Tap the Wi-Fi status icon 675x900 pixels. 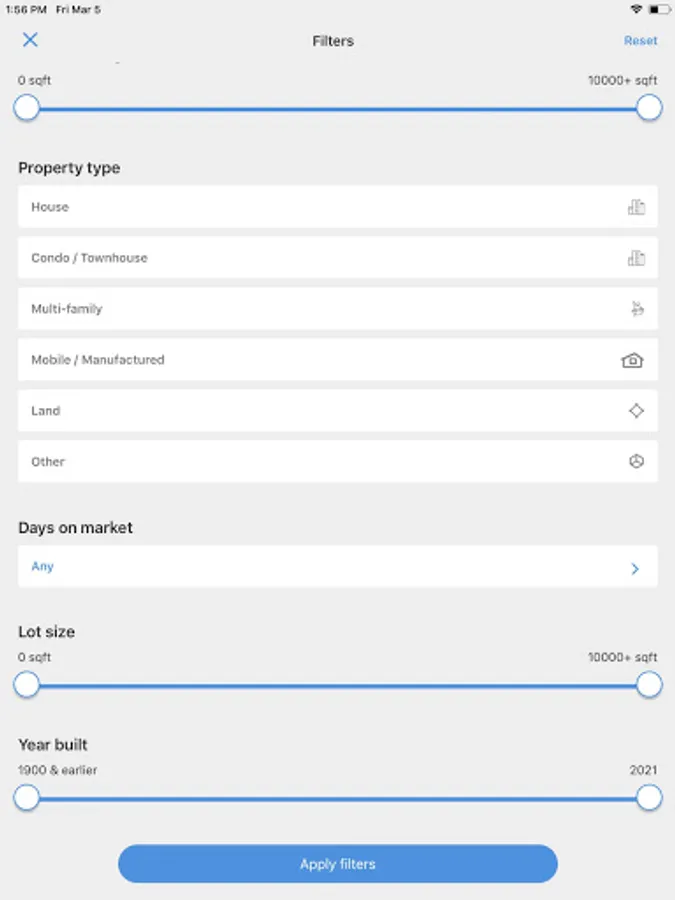coord(636,9)
